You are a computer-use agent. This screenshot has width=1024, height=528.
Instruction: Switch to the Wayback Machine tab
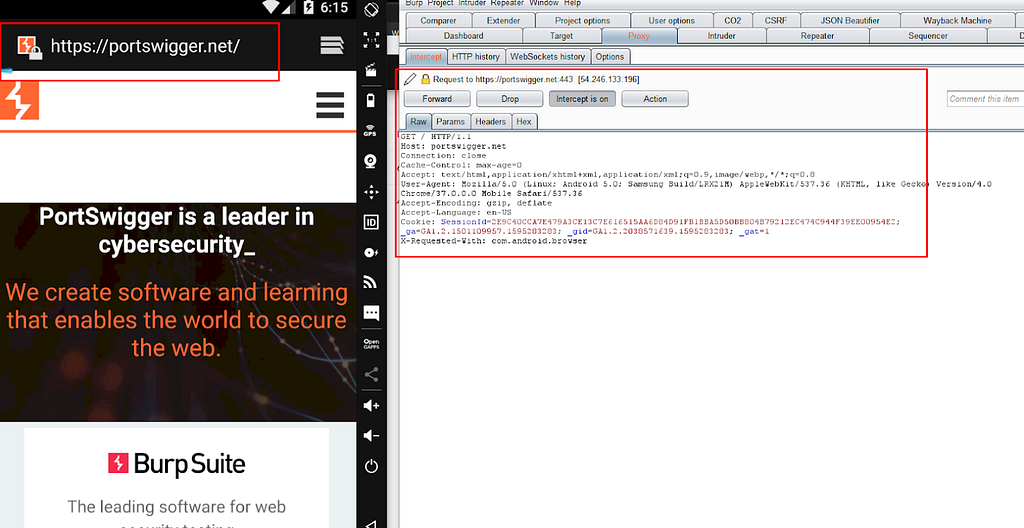[957, 20]
